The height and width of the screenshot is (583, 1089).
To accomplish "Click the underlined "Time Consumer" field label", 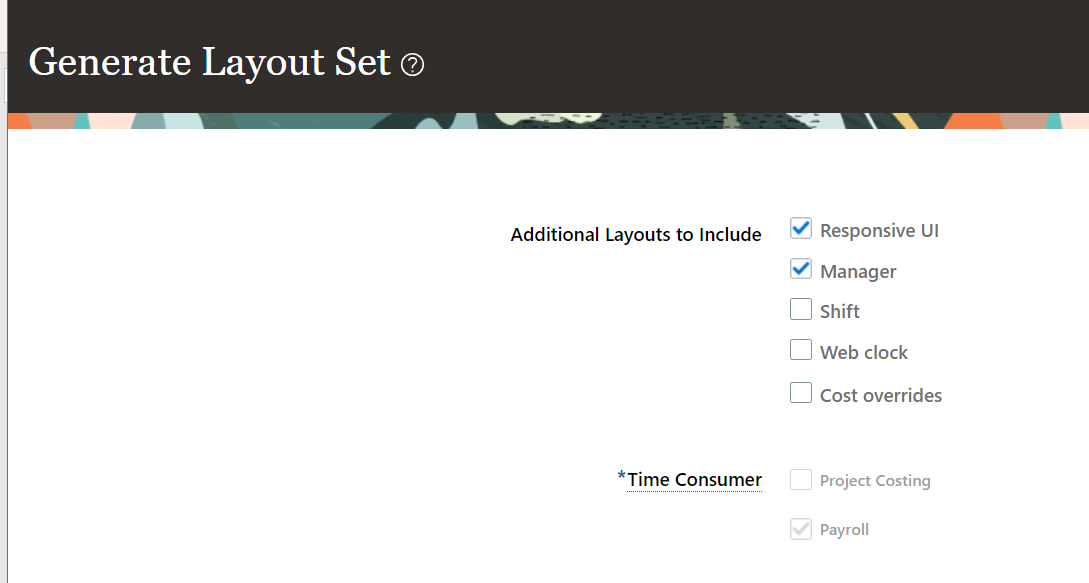I will pyautogui.click(x=694, y=480).
